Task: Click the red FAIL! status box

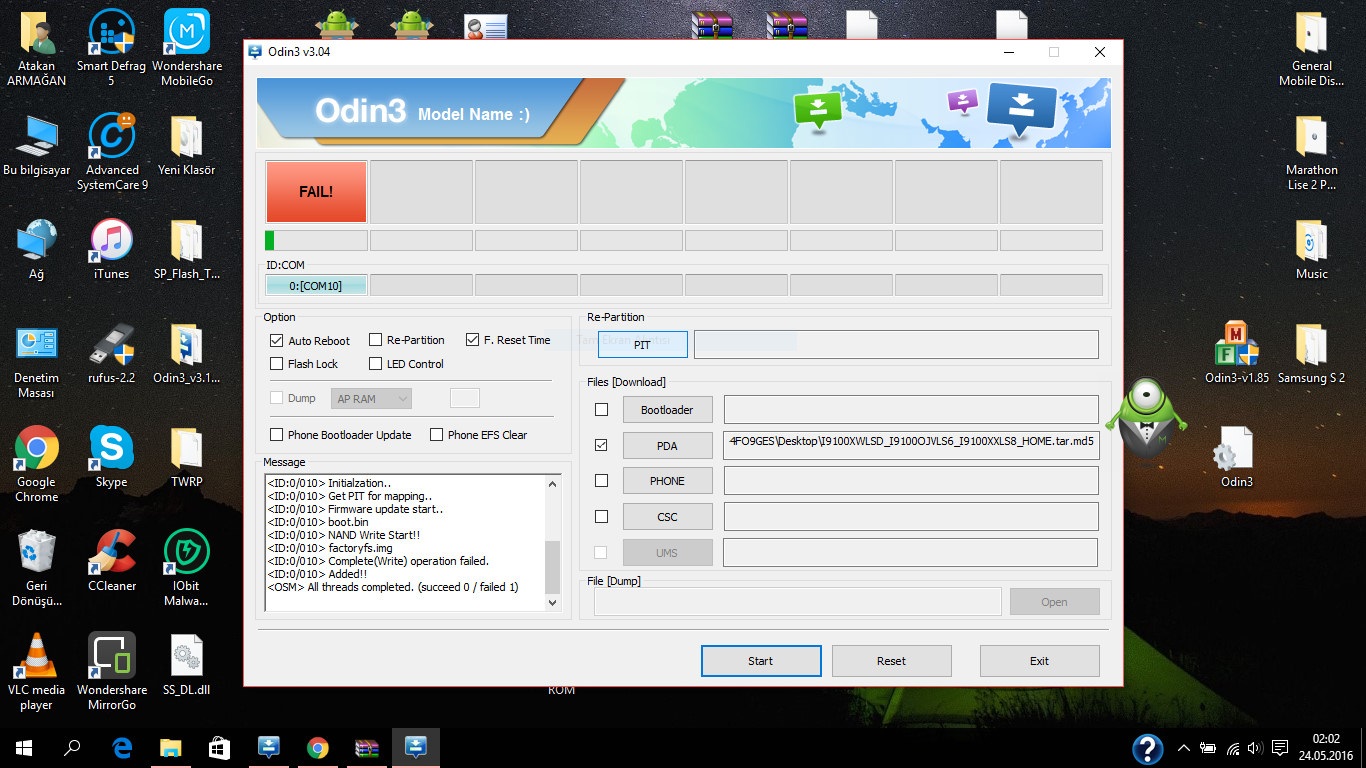Action: [x=316, y=191]
